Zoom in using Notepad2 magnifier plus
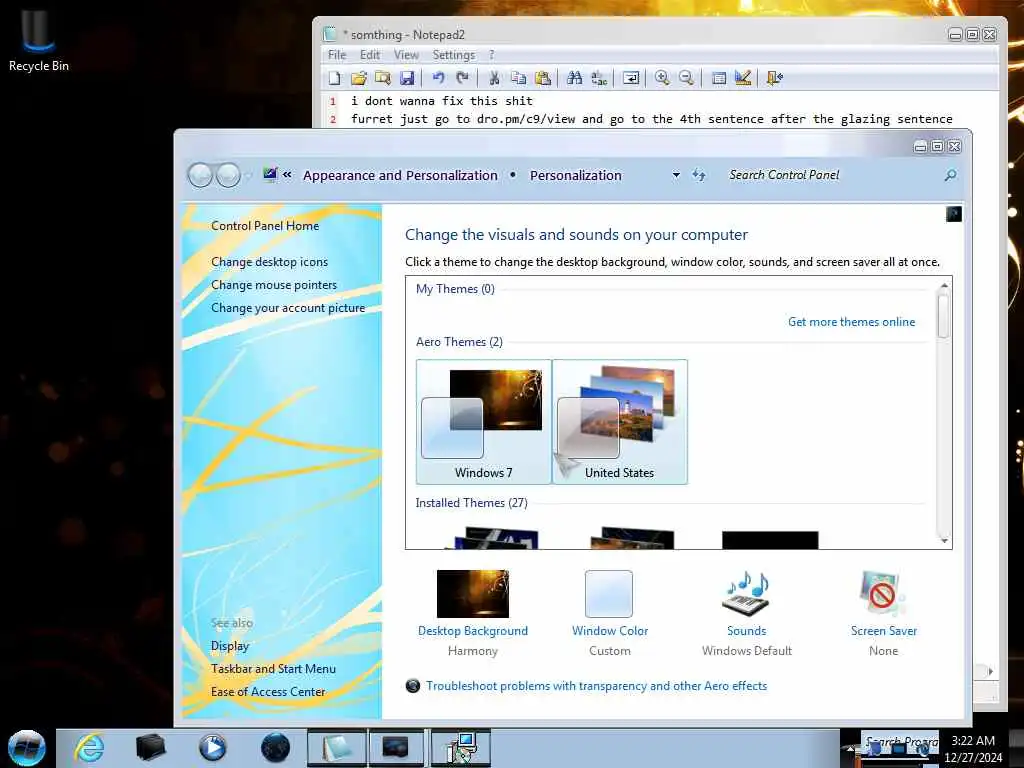This screenshot has width=1024, height=768. click(662, 78)
